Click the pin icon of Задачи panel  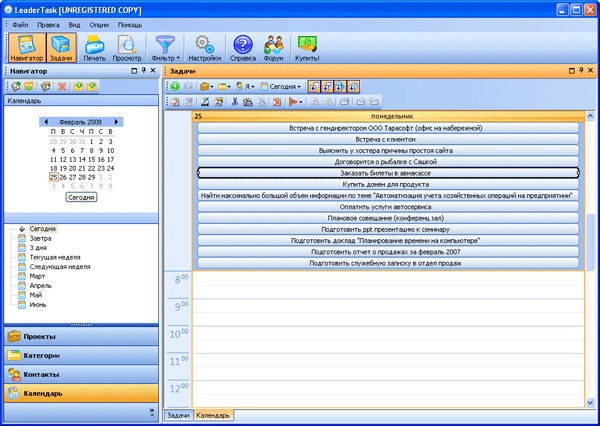581,70
